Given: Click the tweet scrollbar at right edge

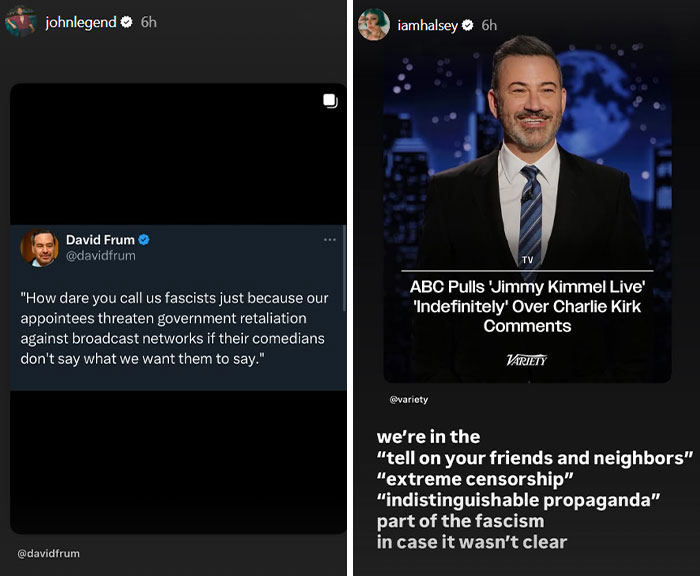Looking at the screenshot, I should (x=344, y=268).
